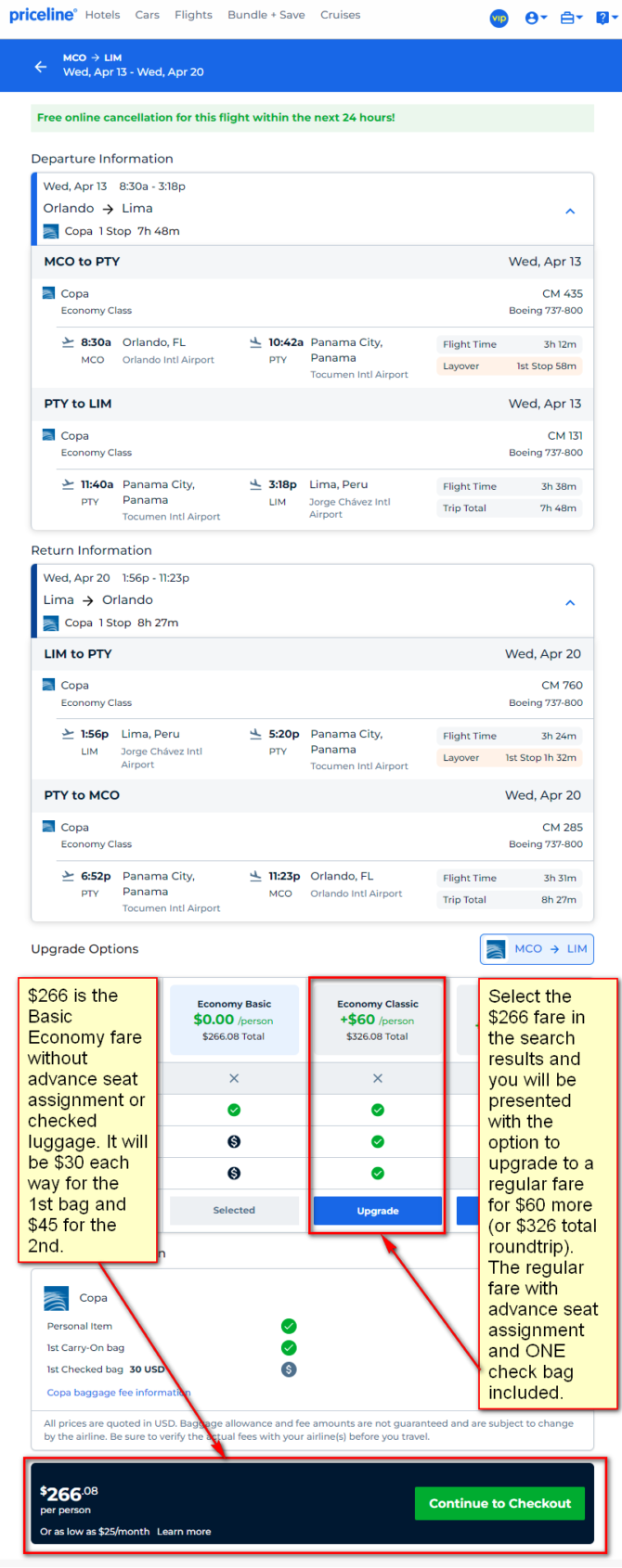The height and width of the screenshot is (1568, 622).
Task: Select the MCO to LIM upgrade tab
Action: pos(537,948)
